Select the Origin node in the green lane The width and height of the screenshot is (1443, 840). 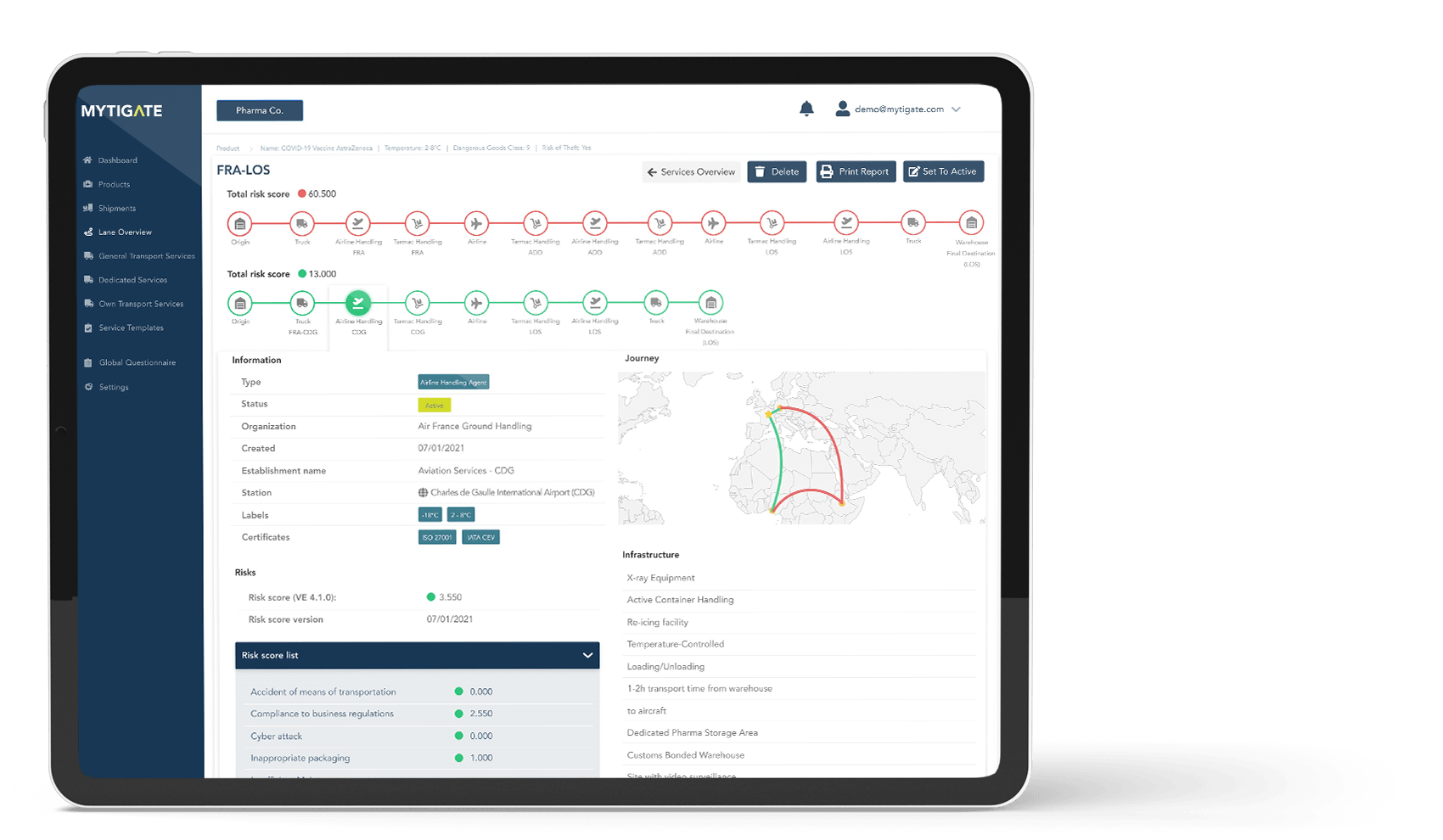[x=240, y=303]
